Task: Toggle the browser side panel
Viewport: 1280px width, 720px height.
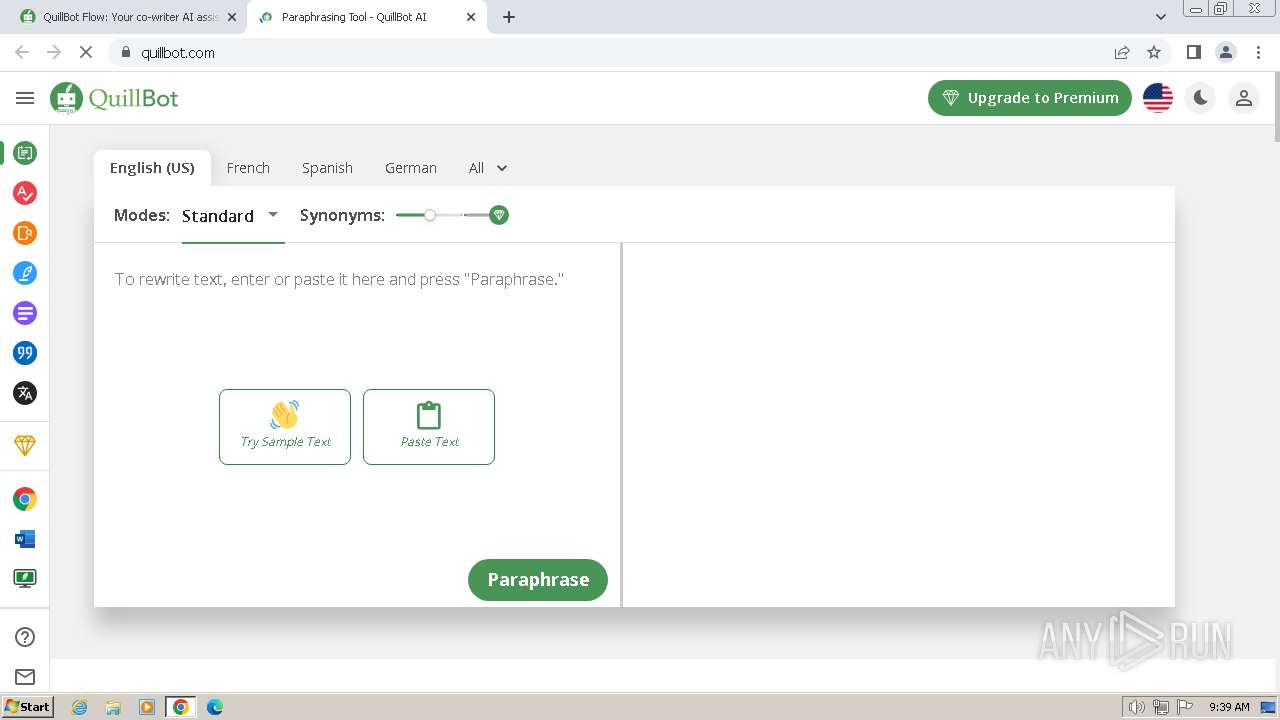Action: click(1193, 52)
